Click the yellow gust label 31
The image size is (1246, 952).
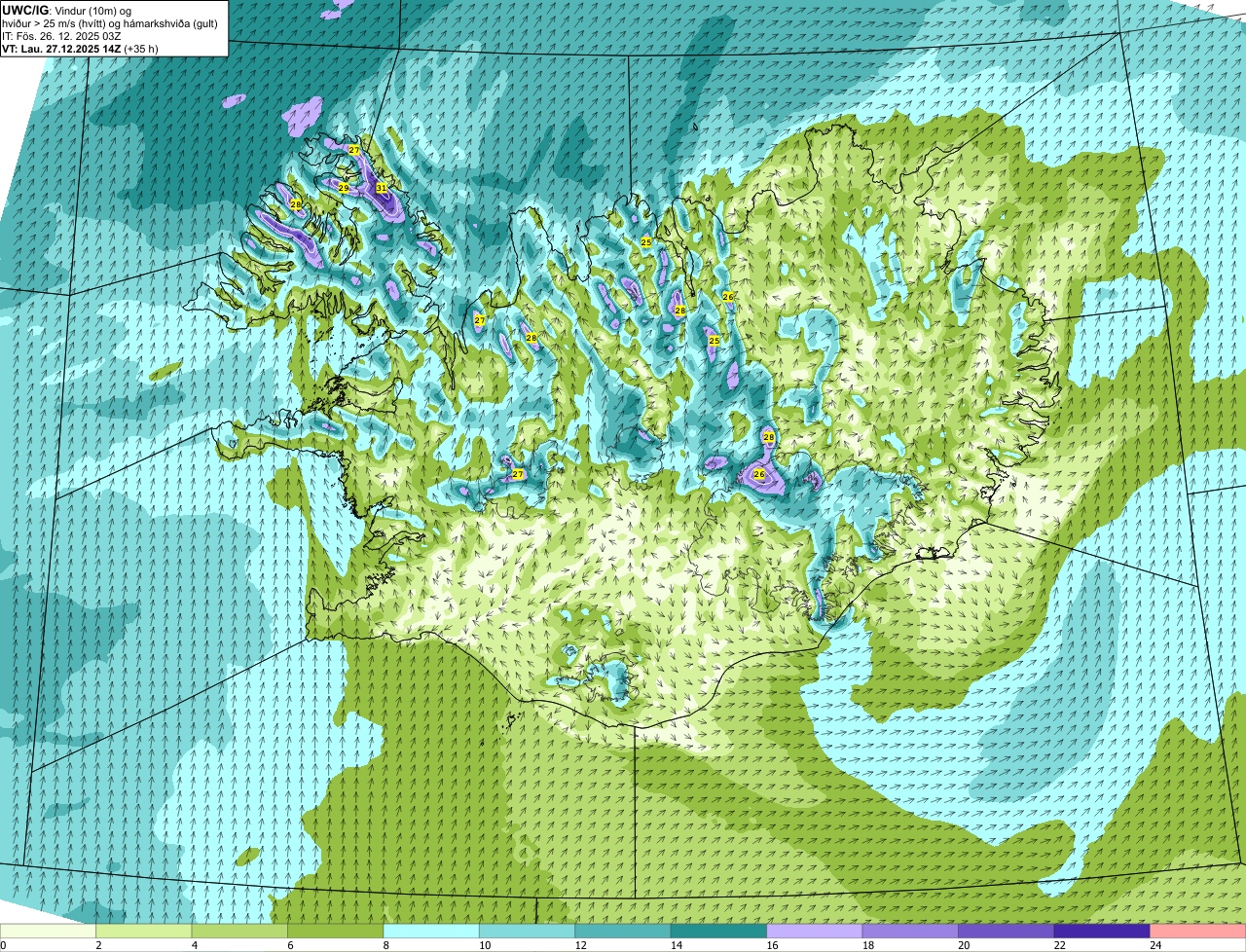(382, 188)
